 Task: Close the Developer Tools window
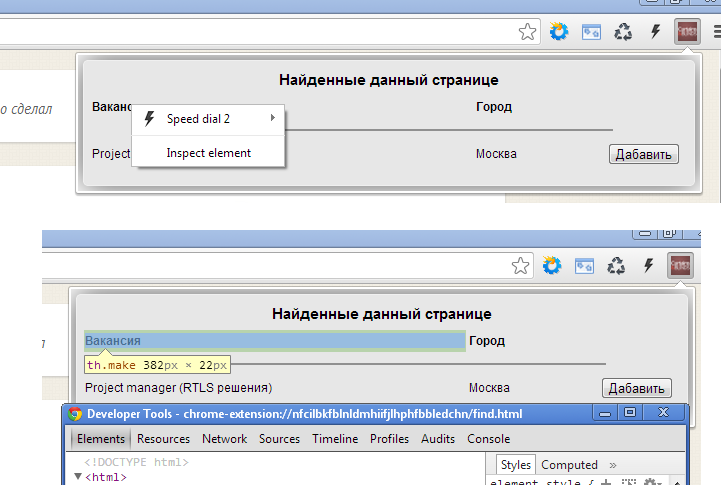663,412
